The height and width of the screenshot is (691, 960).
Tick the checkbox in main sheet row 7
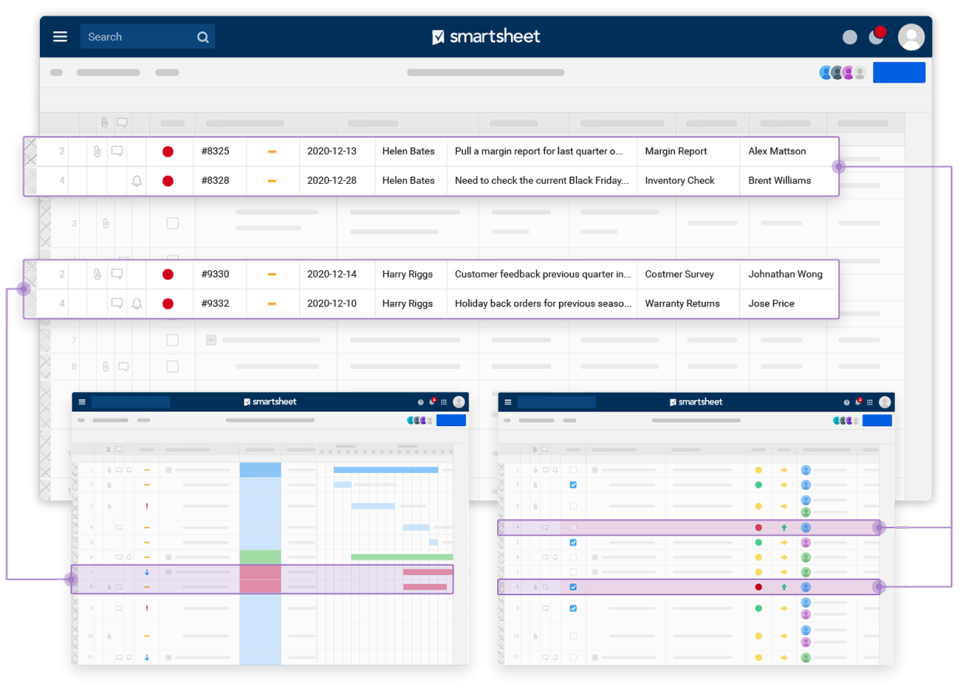[173, 340]
